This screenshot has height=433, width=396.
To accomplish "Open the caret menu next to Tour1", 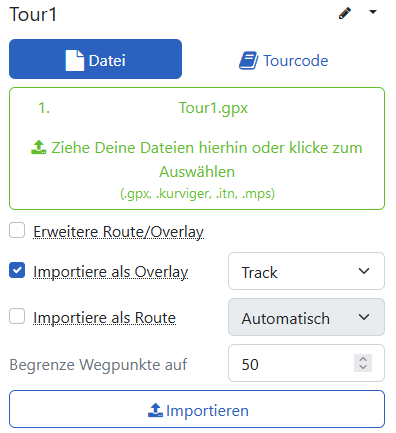I will 373,12.
